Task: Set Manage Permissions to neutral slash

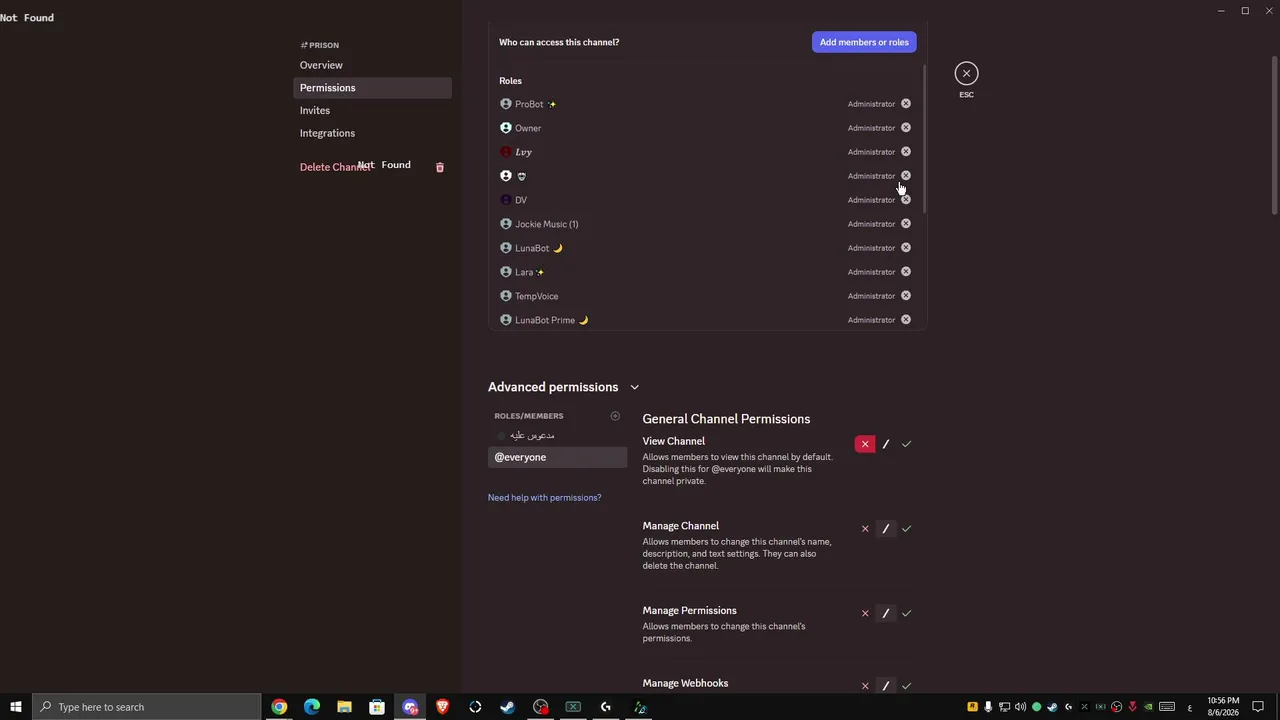Action: [886, 613]
